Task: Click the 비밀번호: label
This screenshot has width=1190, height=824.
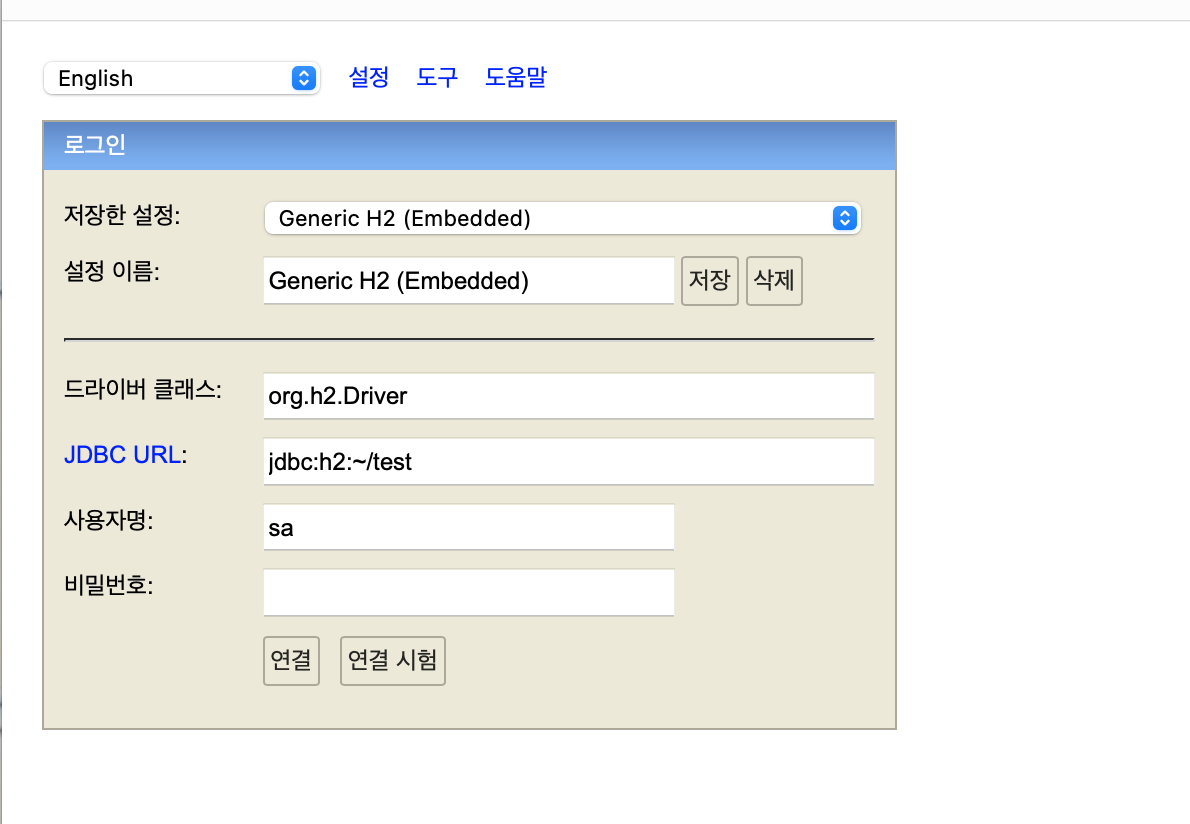Action: tap(109, 586)
